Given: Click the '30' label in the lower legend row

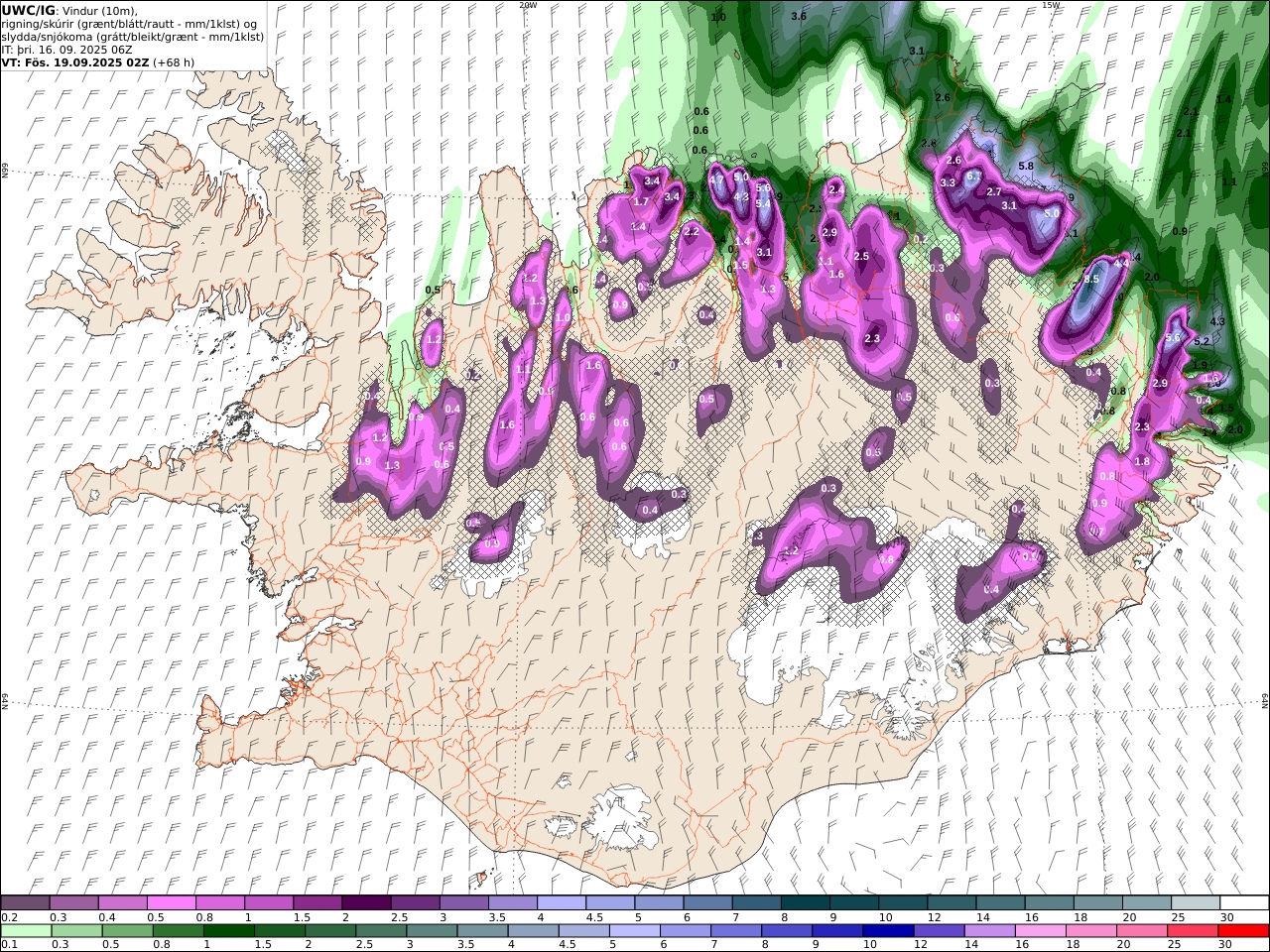Looking at the screenshot, I should click(1224, 945).
